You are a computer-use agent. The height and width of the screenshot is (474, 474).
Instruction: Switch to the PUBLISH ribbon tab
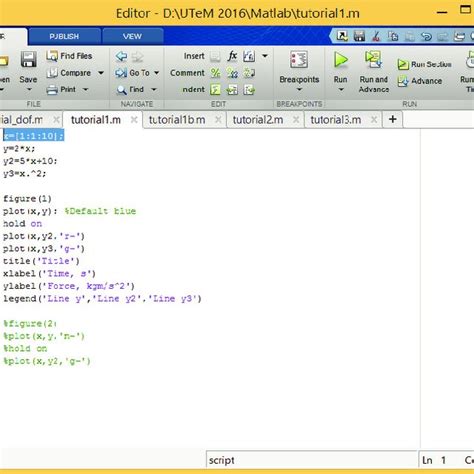point(64,36)
